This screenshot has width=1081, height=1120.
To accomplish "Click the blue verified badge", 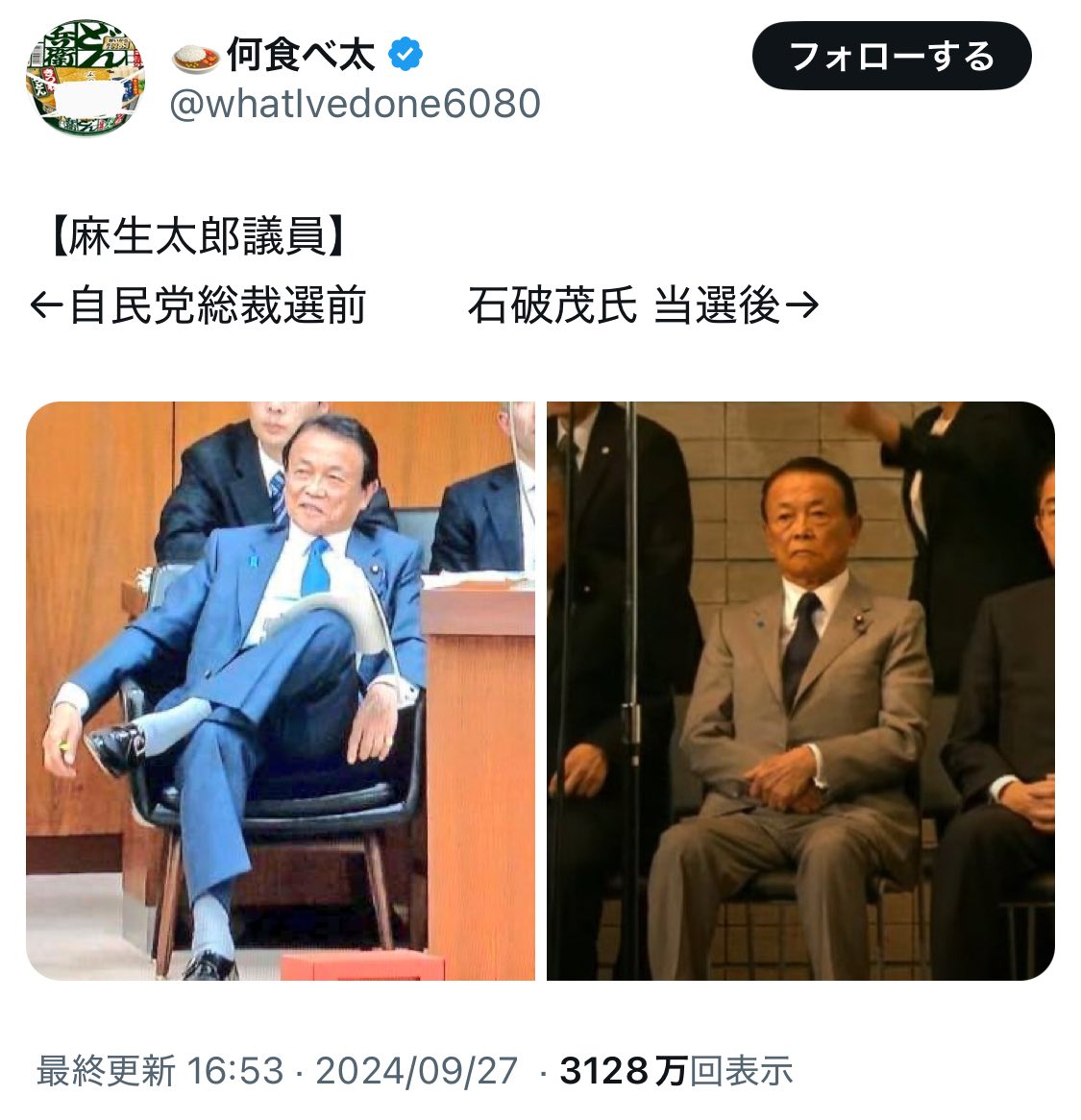I will (405, 55).
